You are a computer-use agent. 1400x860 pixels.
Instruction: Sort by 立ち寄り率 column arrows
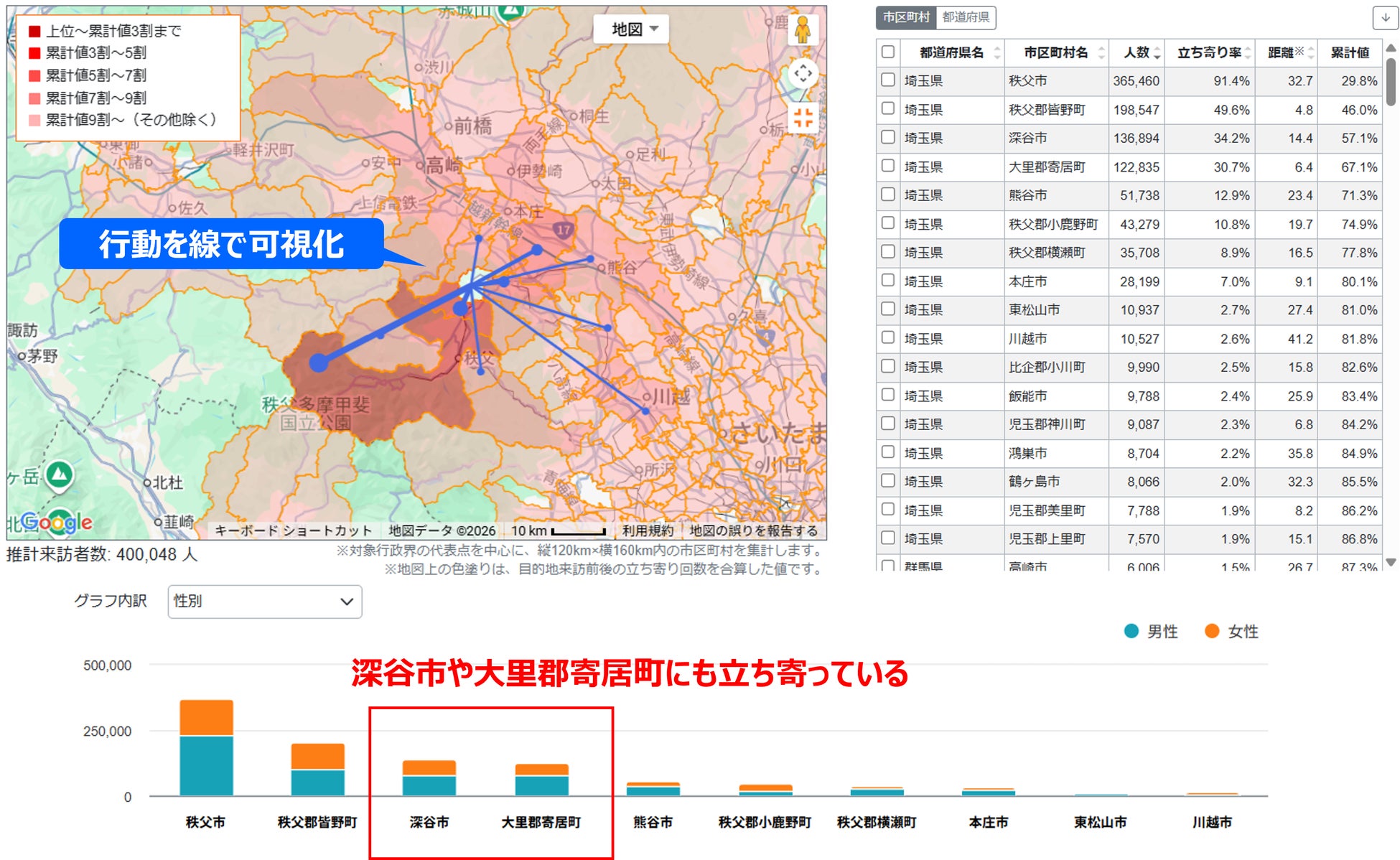[x=1248, y=53]
